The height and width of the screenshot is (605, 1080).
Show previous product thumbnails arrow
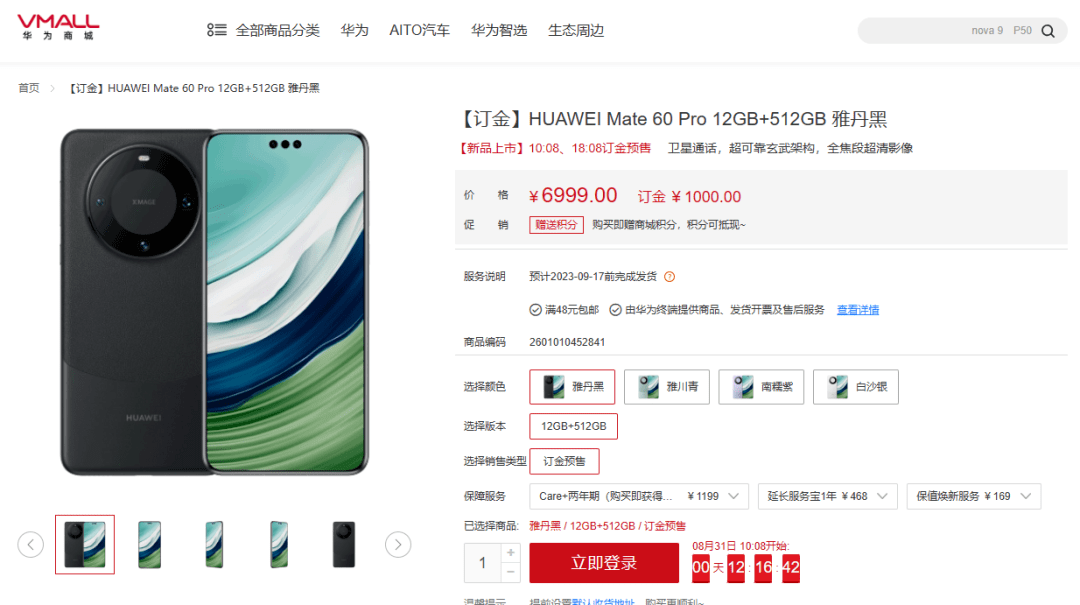pyautogui.click(x=30, y=544)
